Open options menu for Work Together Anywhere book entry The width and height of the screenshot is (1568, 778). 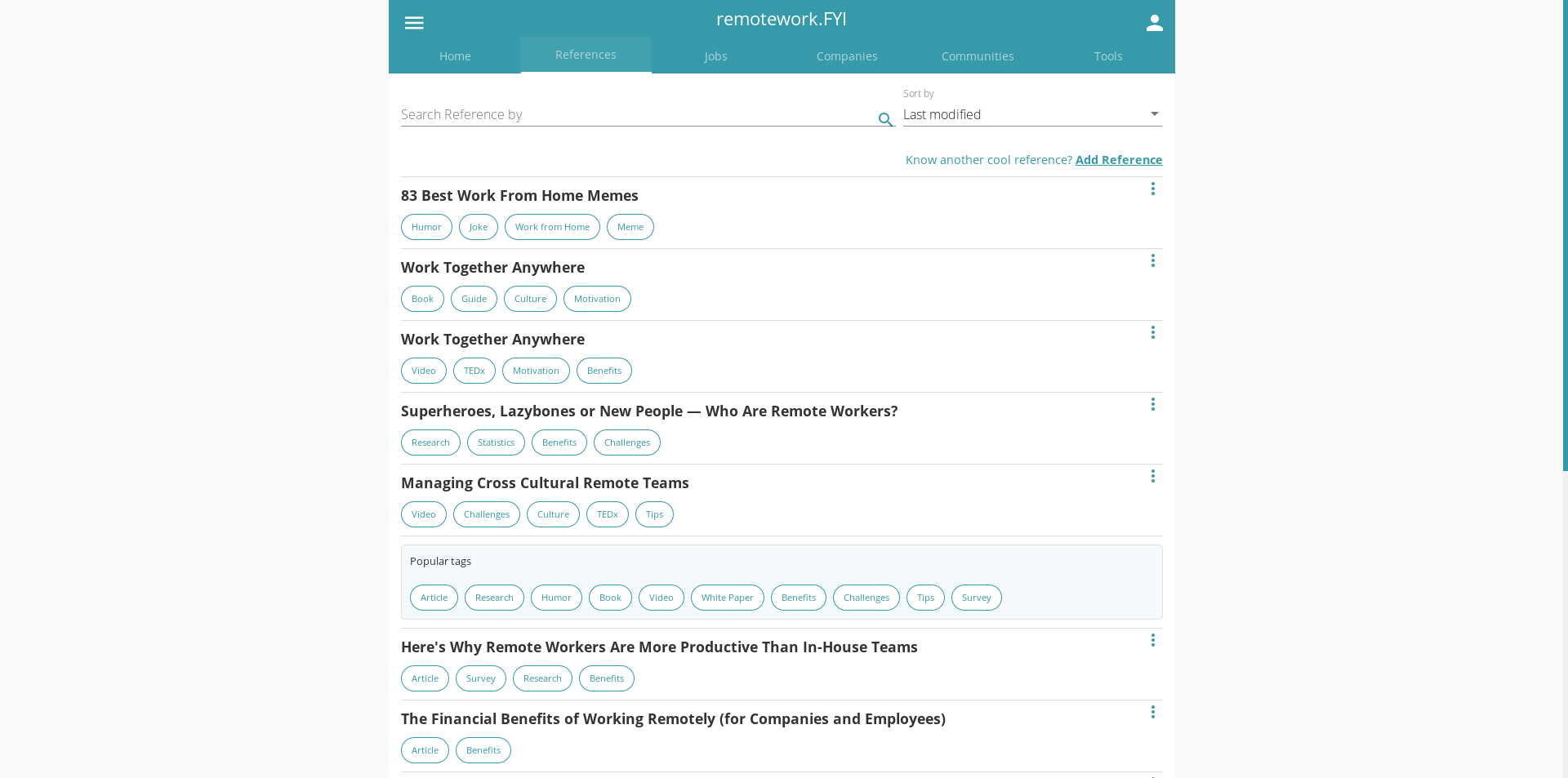(1152, 260)
